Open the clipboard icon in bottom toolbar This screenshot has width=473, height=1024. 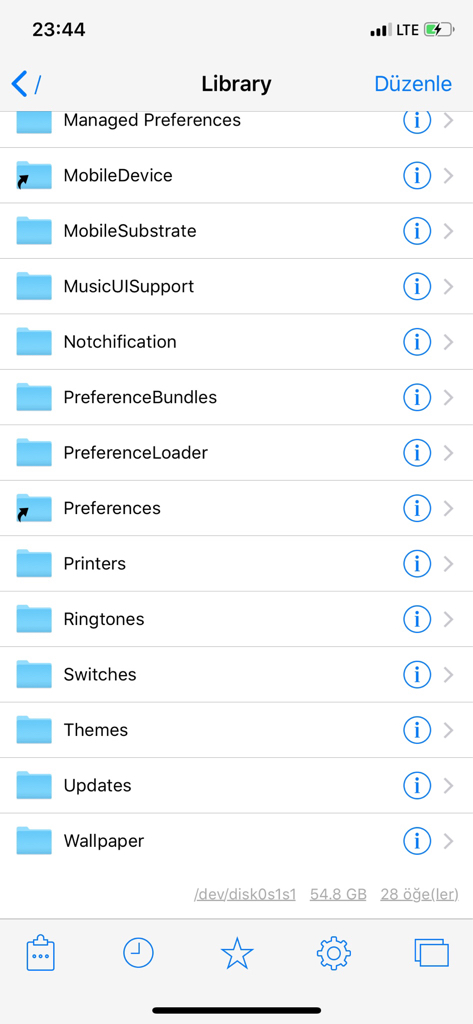41,954
